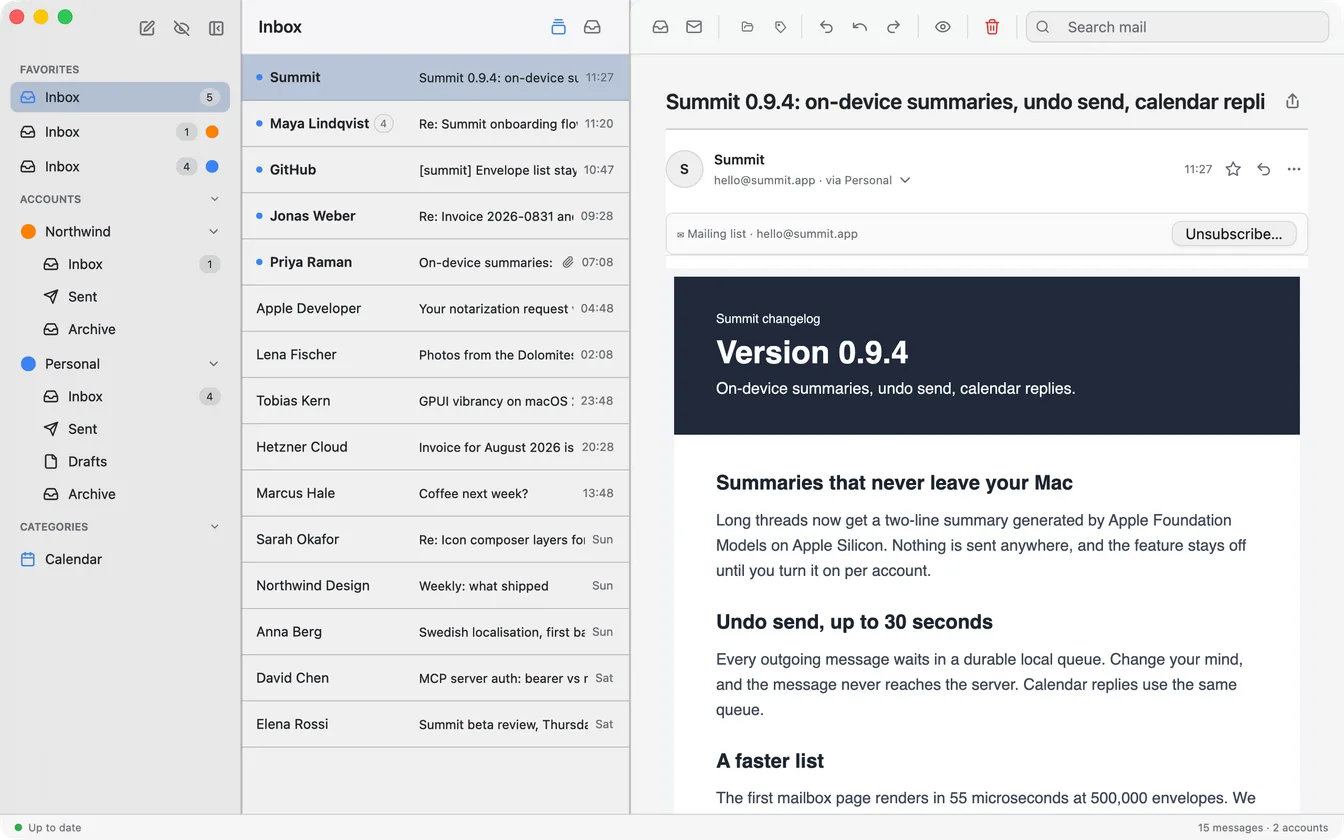Collapse the Categories section chevron
This screenshot has height=840, width=1344.
click(214, 527)
